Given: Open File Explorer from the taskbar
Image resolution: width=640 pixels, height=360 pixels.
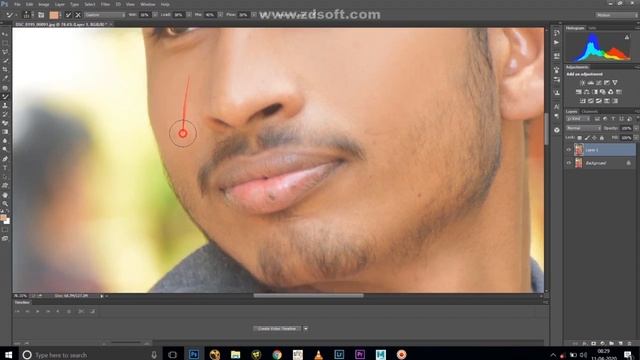Looking at the screenshot, I should (235, 354).
